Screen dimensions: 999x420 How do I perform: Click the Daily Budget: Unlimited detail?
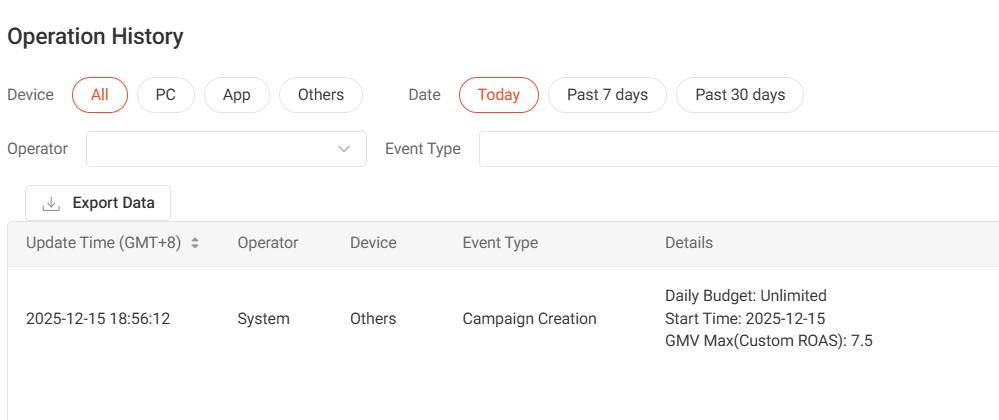[x=746, y=296]
